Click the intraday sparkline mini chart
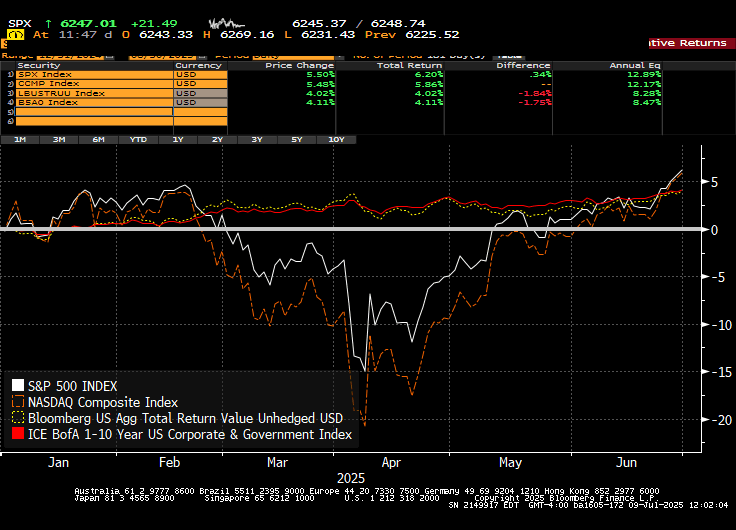Screen dimensions: 736x530 pyautogui.click(x=227, y=23)
